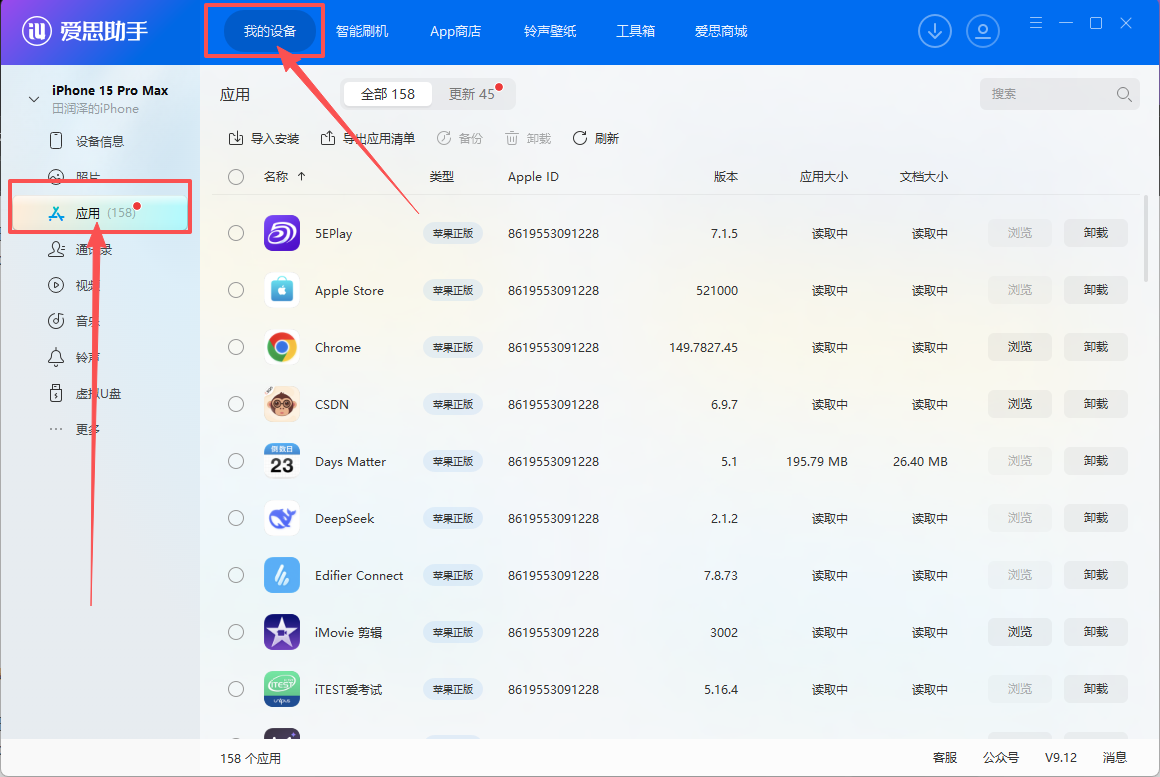Click the 公众号 link in status bar

(x=1000, y=758)
